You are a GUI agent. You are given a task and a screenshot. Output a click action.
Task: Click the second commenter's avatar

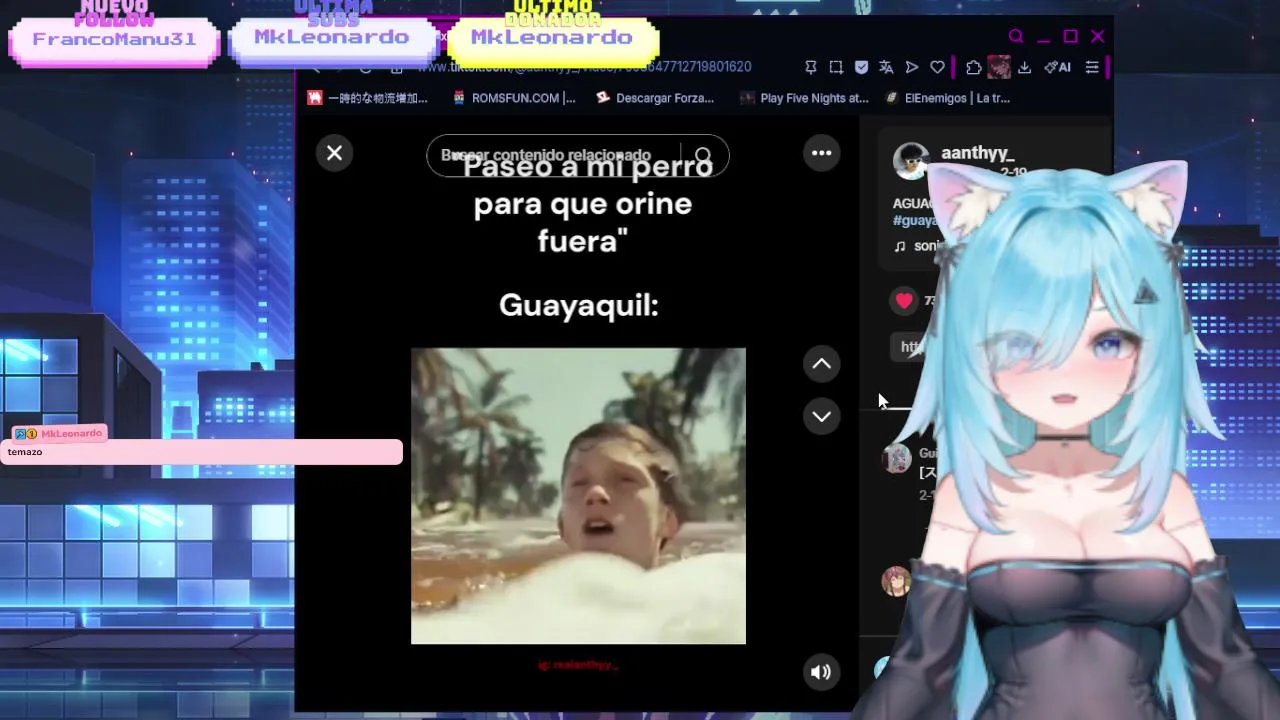point(896,581)
